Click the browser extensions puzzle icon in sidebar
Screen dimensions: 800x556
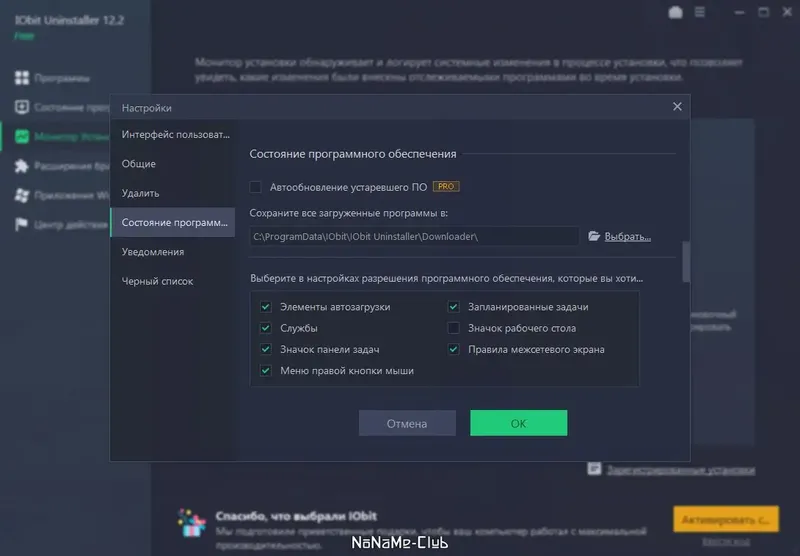tap(22, 166)
